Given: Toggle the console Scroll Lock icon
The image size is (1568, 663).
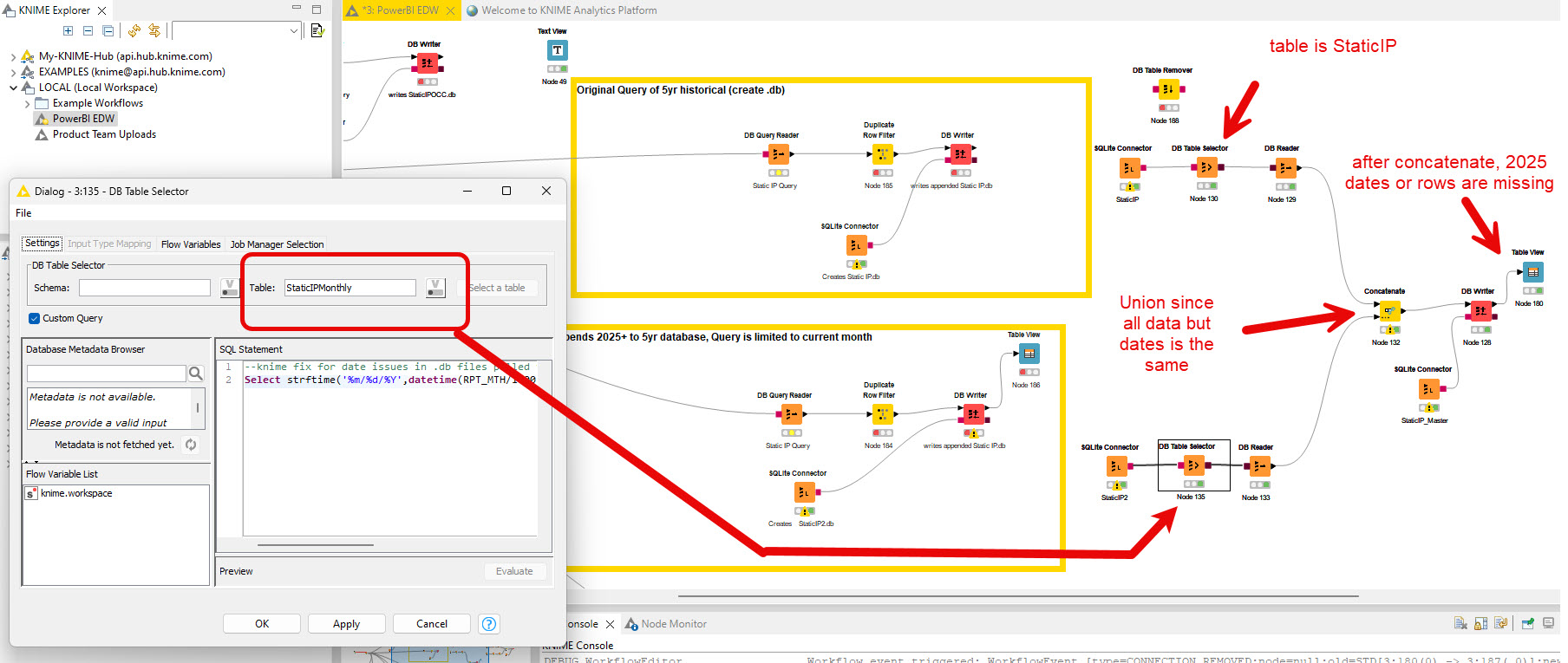Looking at the screenshot, I should pyautogui.click(x=1480, y=624).
